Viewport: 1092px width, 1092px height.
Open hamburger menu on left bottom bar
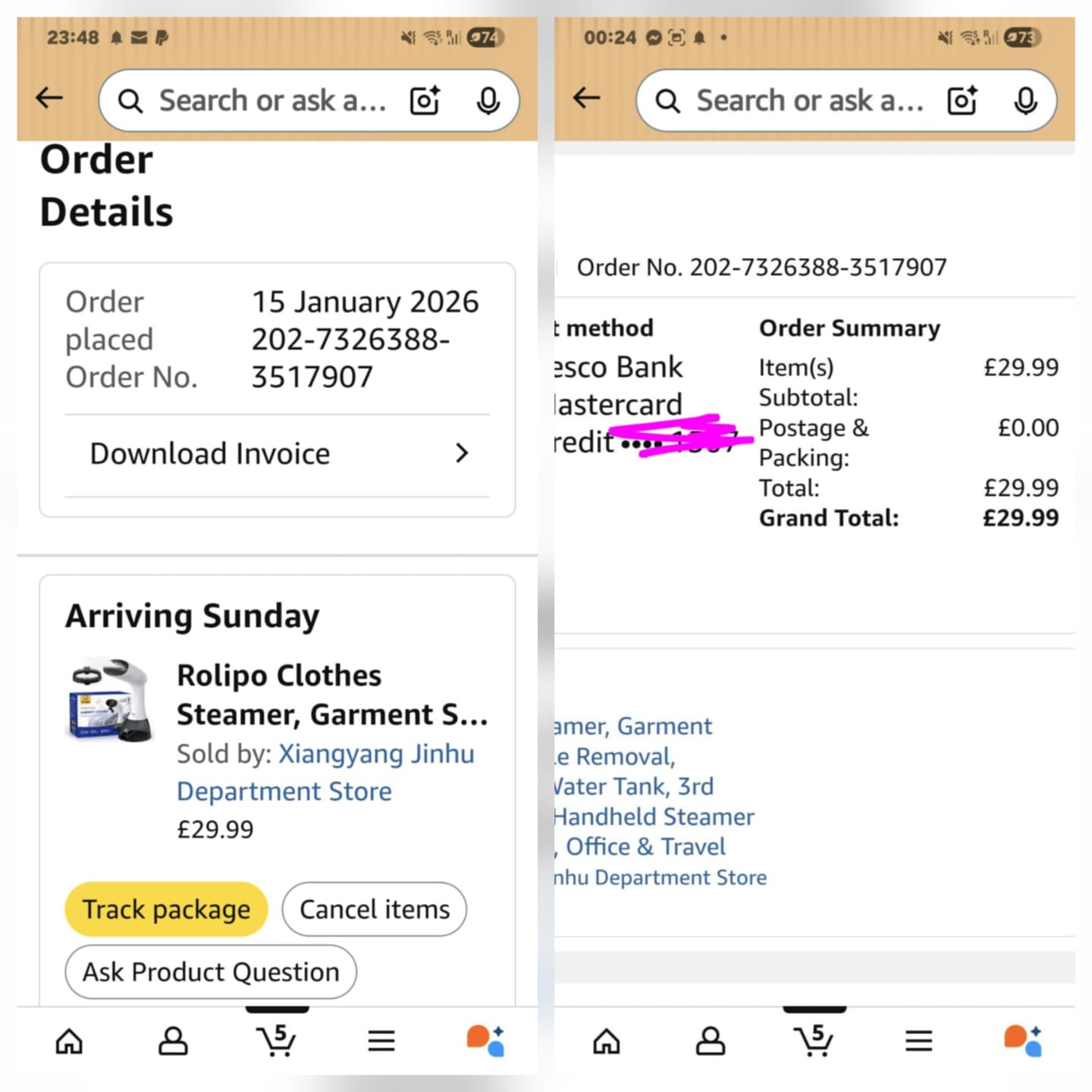pyautogui.click(x=381, y=1041)
